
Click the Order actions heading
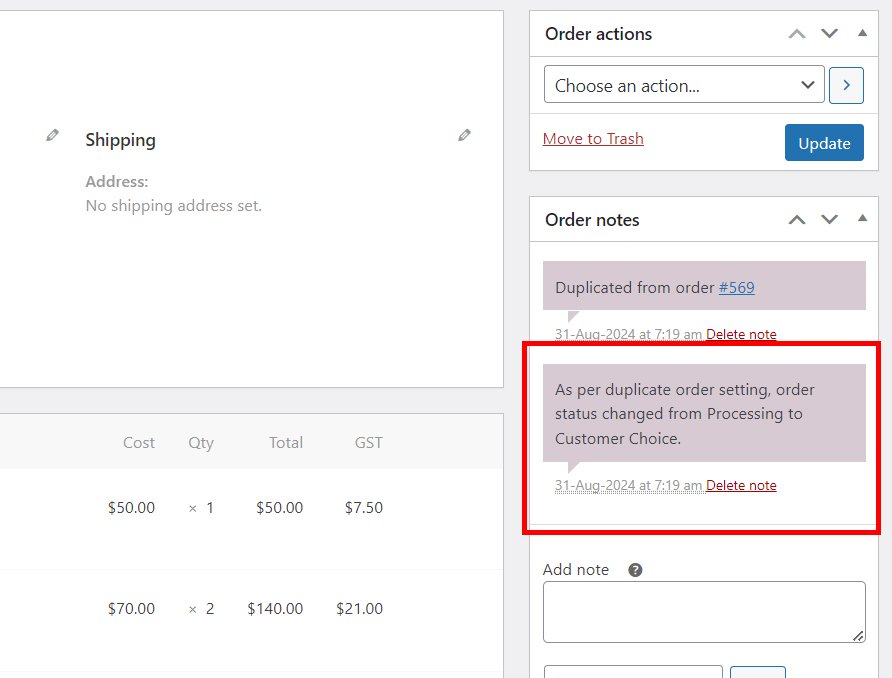pyautogui.click(x=598, y=34)
